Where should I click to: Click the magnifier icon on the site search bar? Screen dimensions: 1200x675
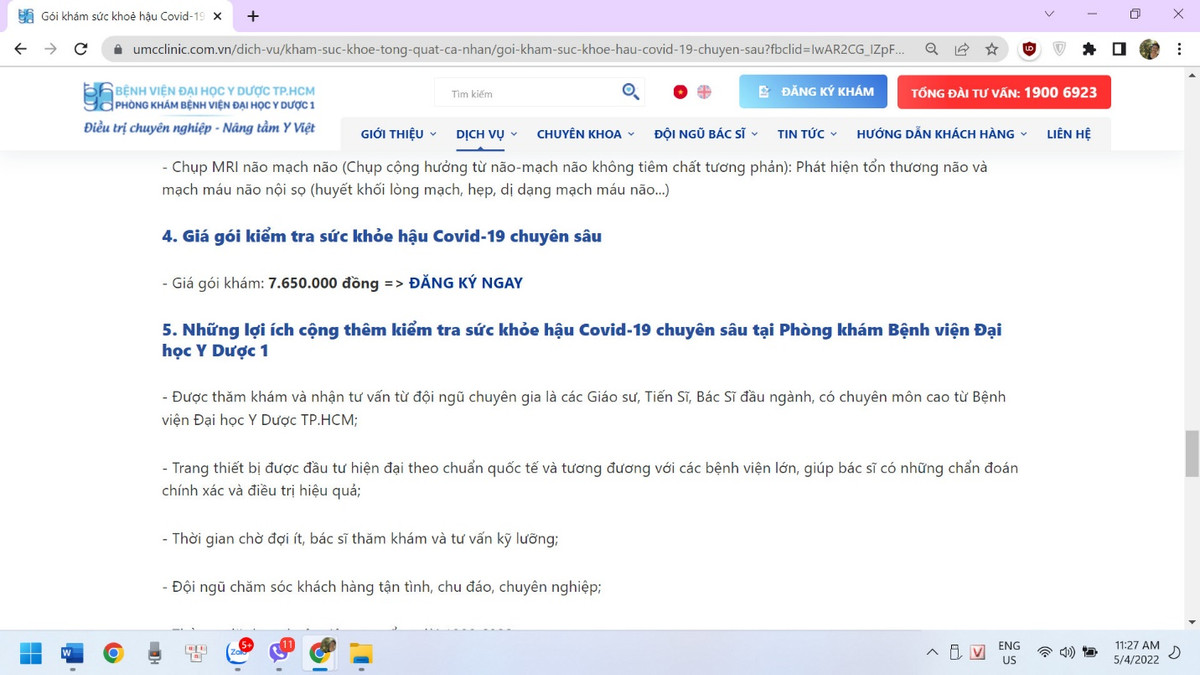(630, 91)
